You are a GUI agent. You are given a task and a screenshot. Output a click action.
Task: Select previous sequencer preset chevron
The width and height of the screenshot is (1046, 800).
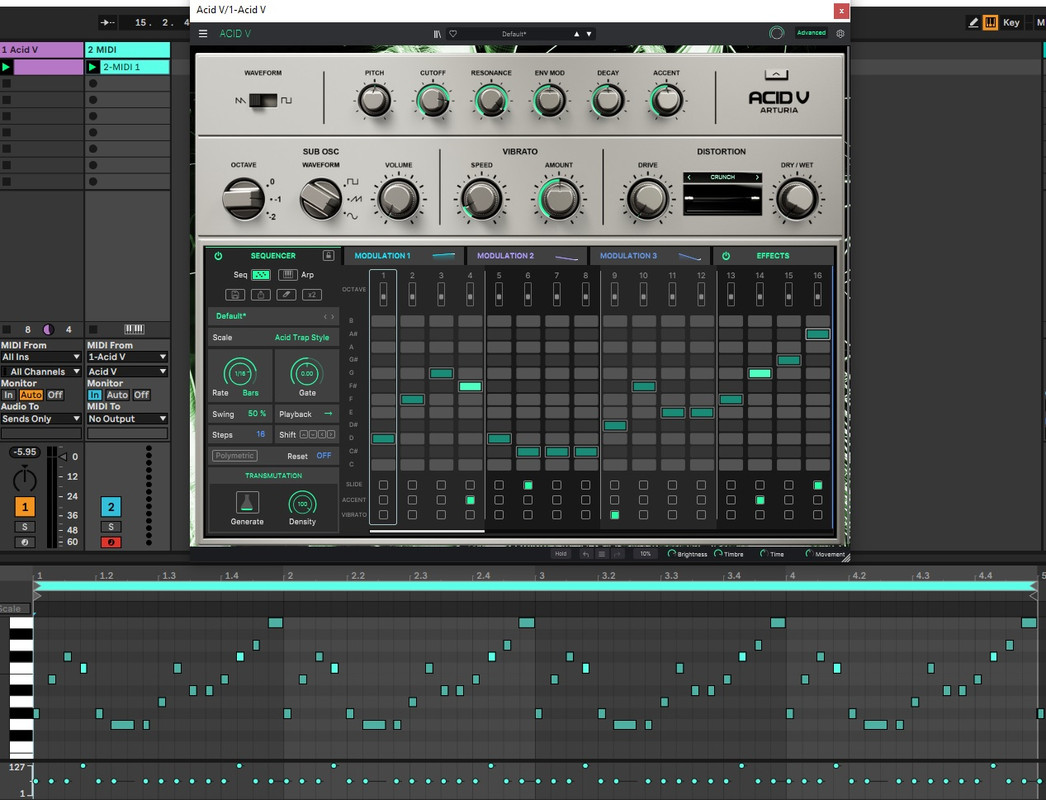coord(326,316)
